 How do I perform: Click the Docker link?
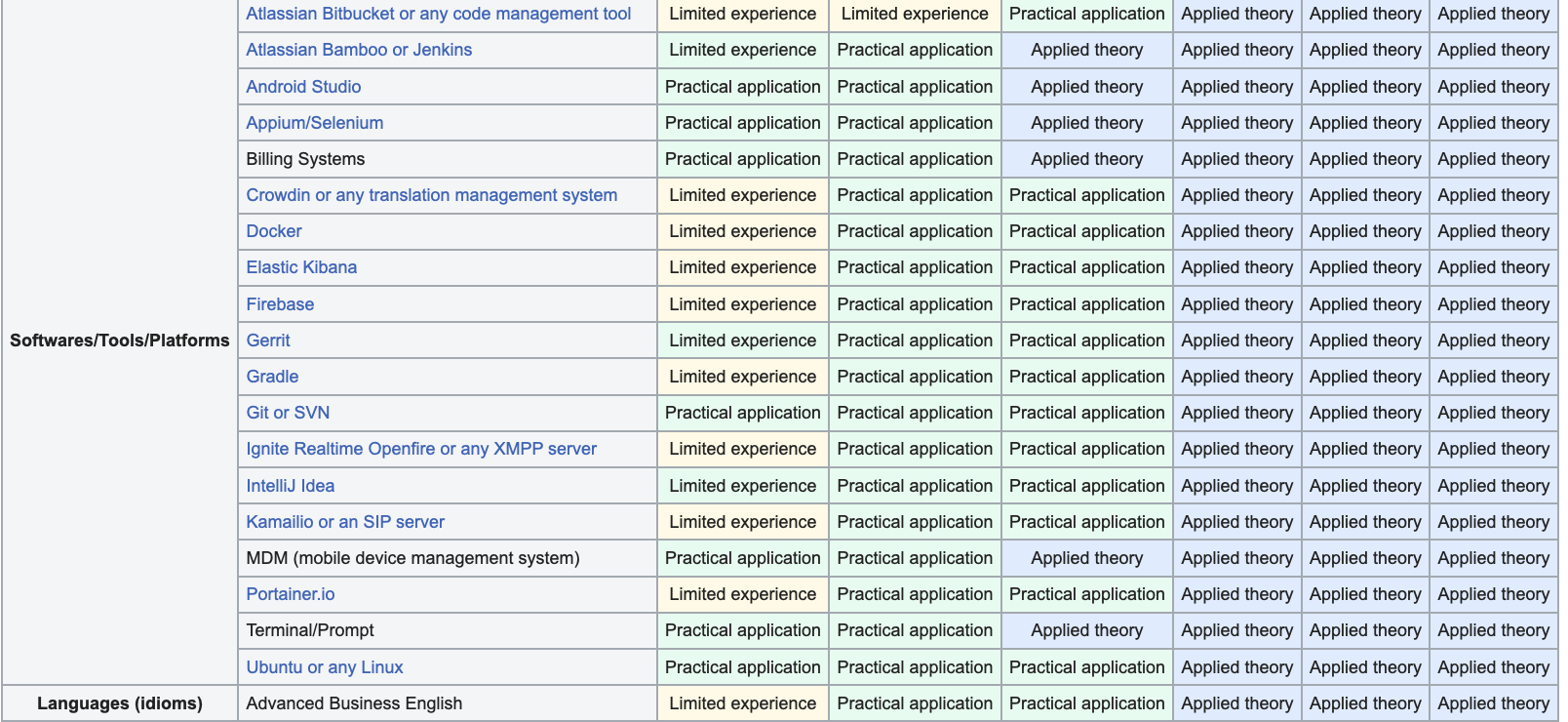(273, 231)
